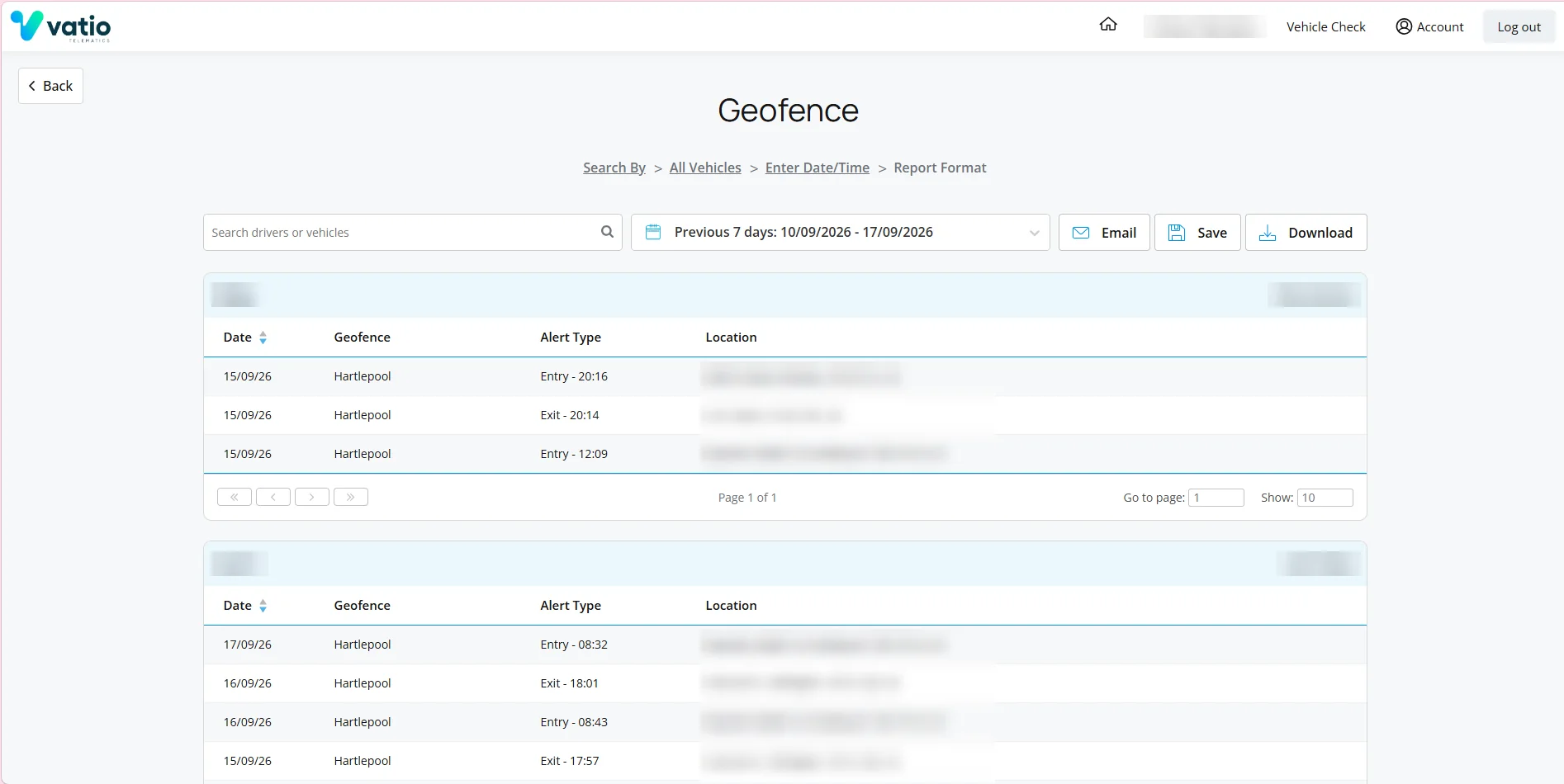This screenshot has height=784, width=1564.
Task: Click the 17/09/26 date cell
Action: pyautogui.click(x=248, y=645)
